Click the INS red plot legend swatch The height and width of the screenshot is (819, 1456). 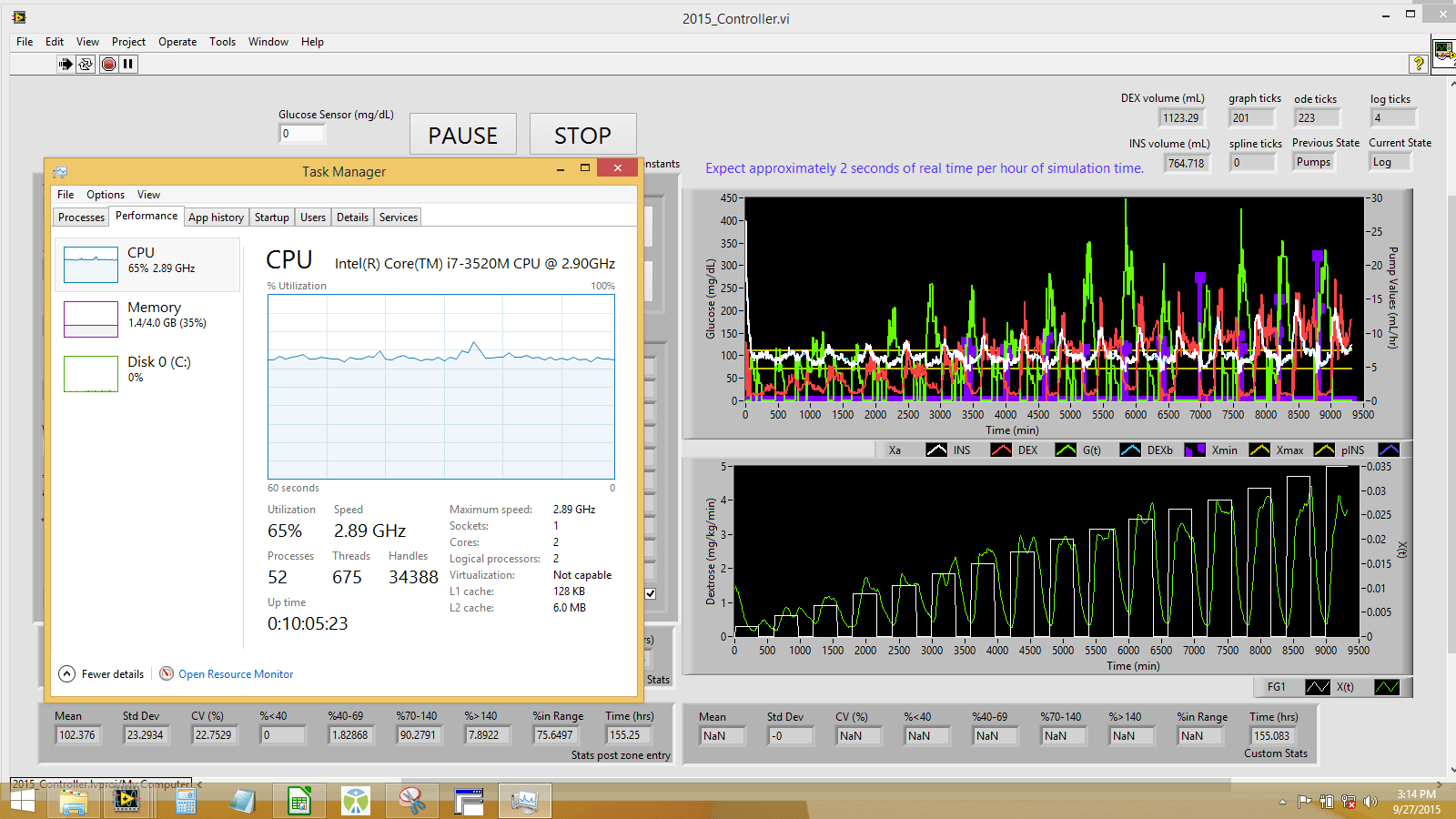1001,450
